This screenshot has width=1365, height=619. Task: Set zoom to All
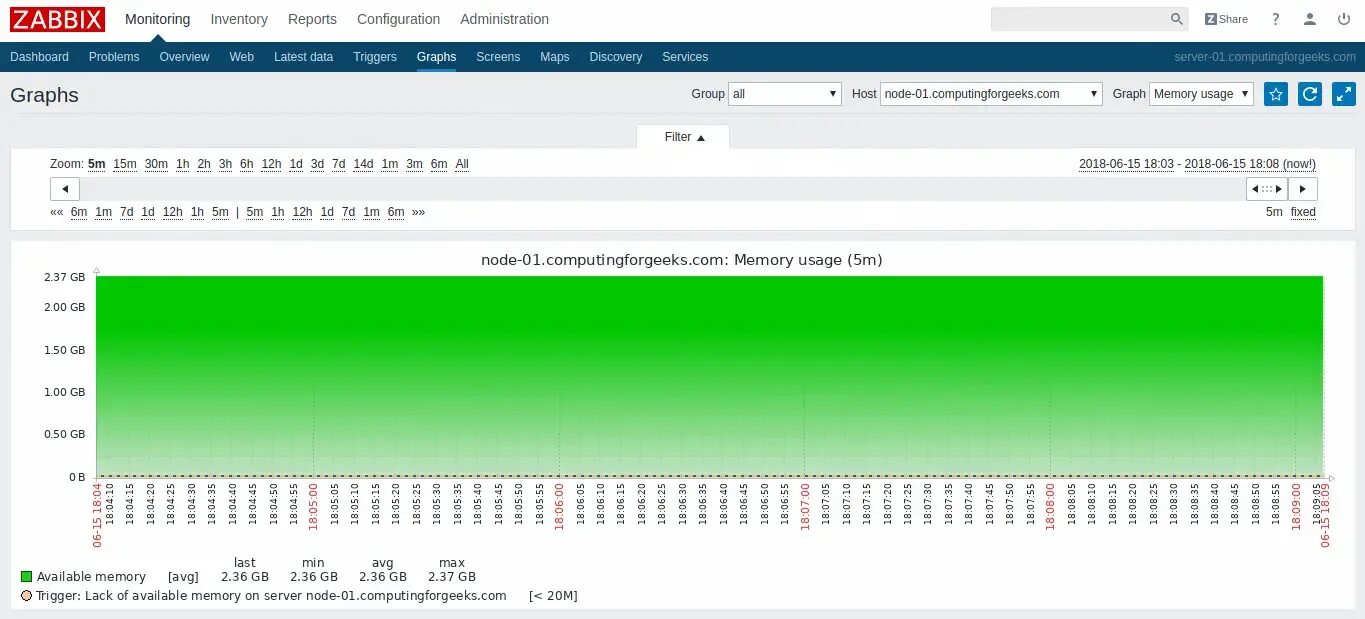click(462, 164)
